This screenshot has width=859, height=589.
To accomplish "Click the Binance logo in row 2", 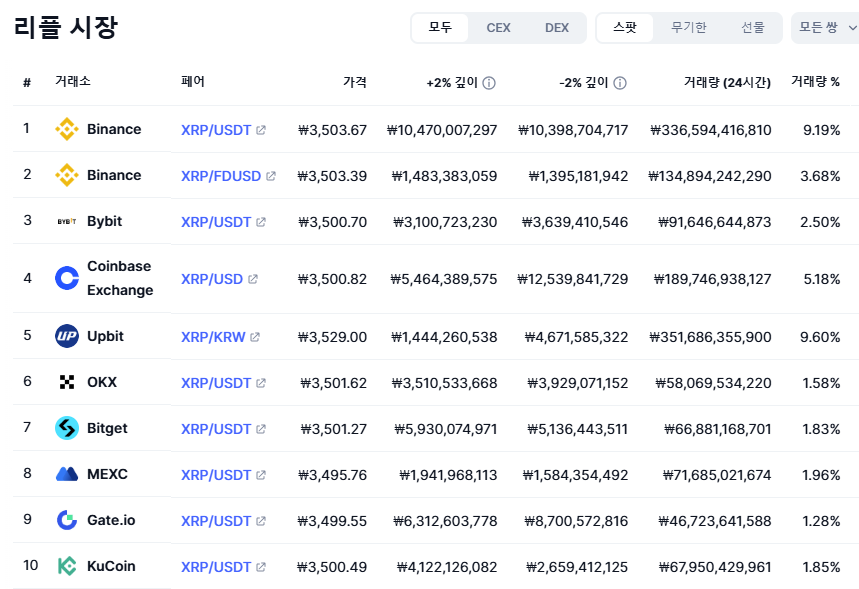I will [67, 175].
